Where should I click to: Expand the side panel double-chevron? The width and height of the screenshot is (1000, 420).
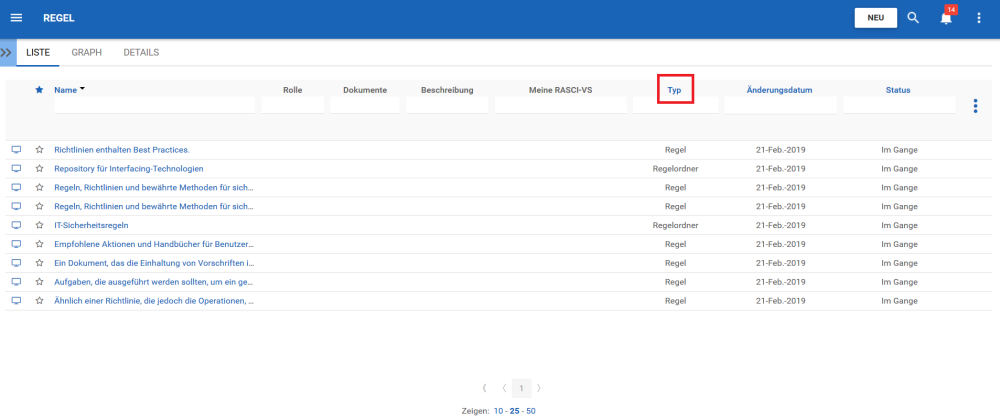pyautogui.click(x=7, y=53)
